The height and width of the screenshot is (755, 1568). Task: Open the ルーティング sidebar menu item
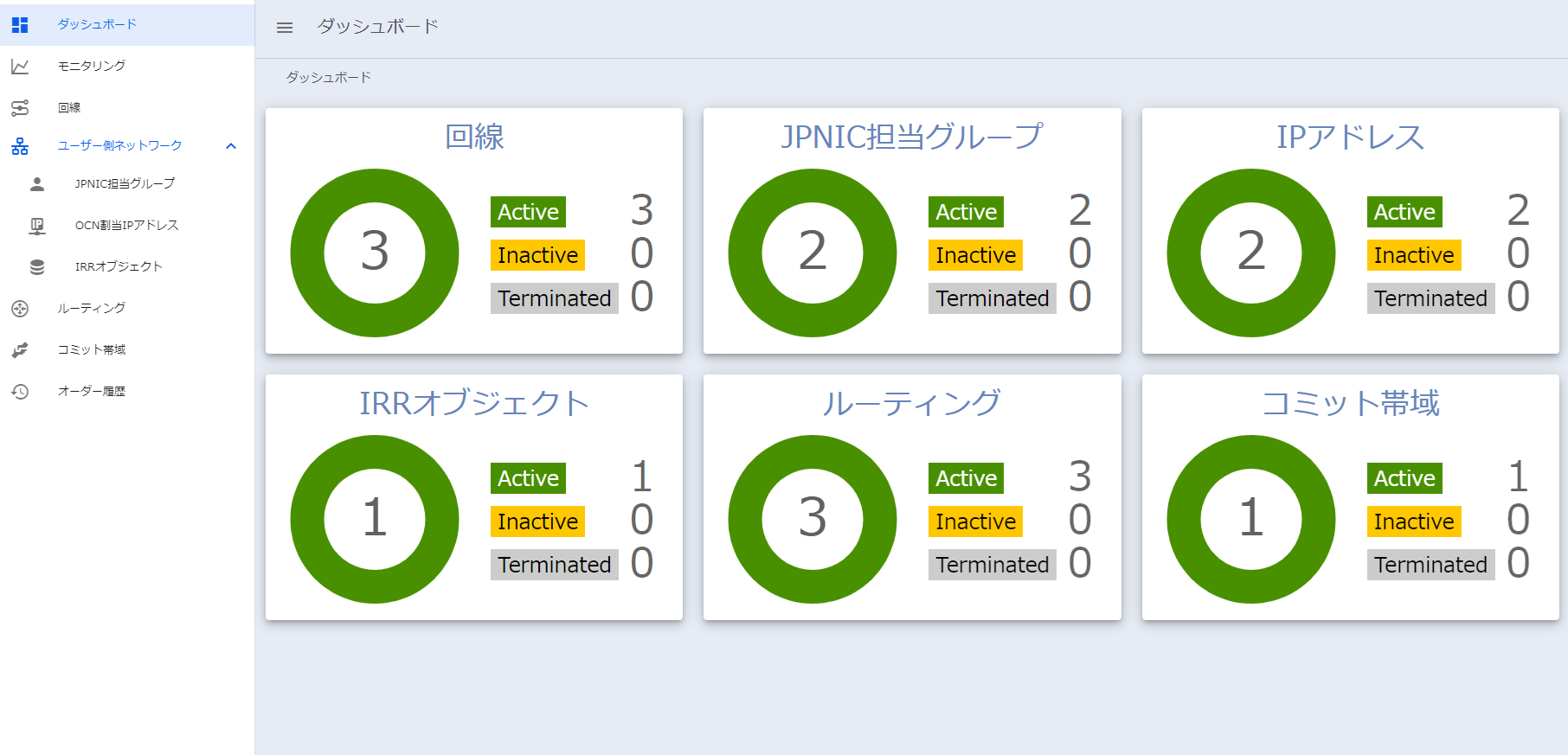click(92, 309)
